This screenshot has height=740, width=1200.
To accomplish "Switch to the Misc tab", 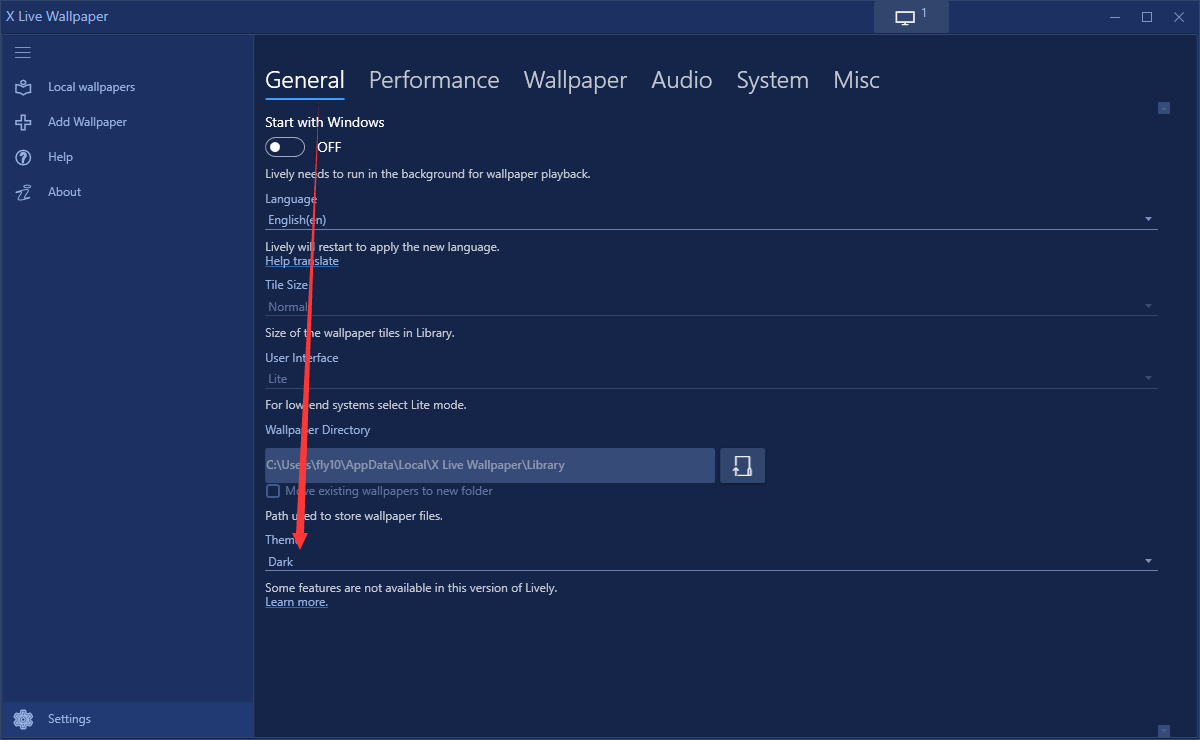I will click(857, 81).
